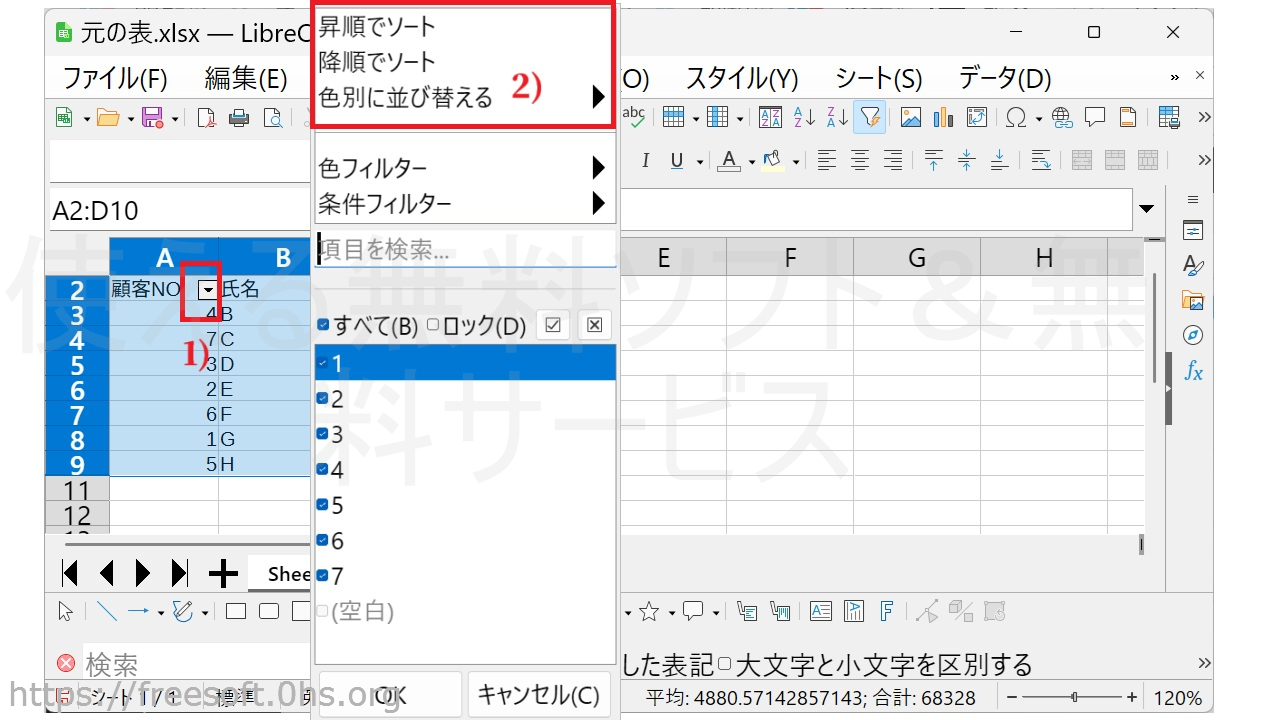The width and height of the screenshot is (1280, 720).
Task: Open the Functions sidebar panel icon
Action: 1193,371
